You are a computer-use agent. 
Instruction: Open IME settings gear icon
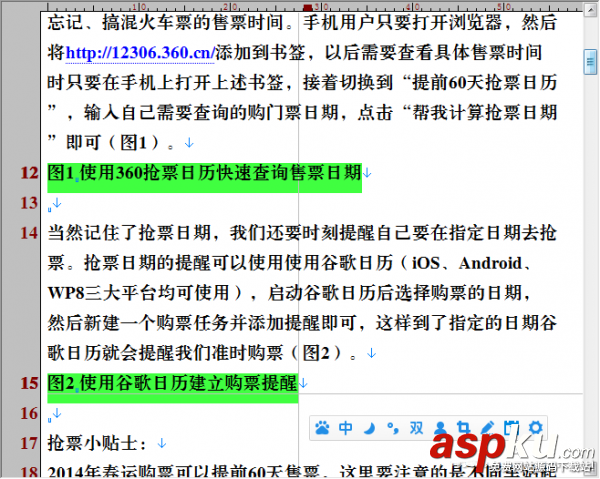point(535,428)
